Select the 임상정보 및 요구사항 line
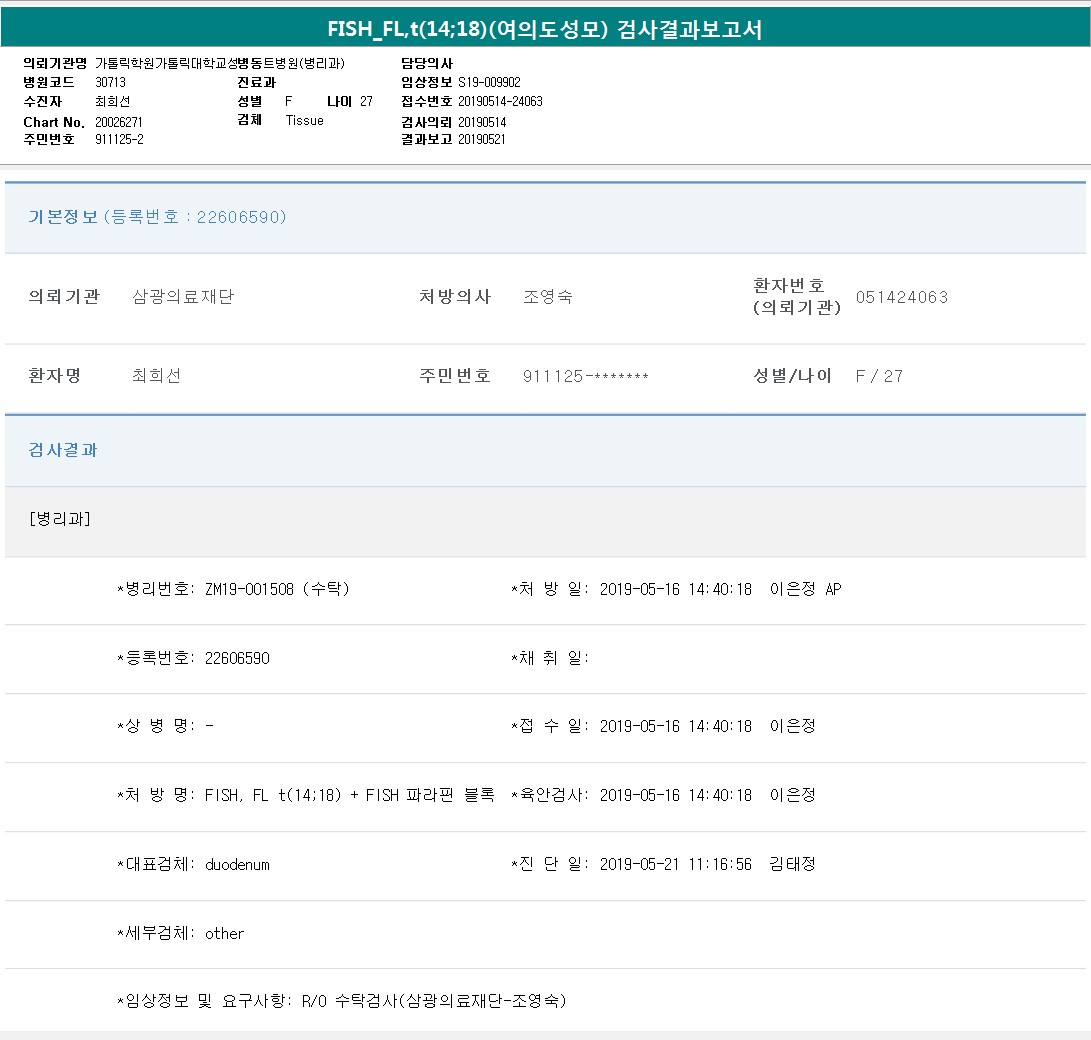Viewport: 1091px width, 1040px height. [x=341, y=1001]
